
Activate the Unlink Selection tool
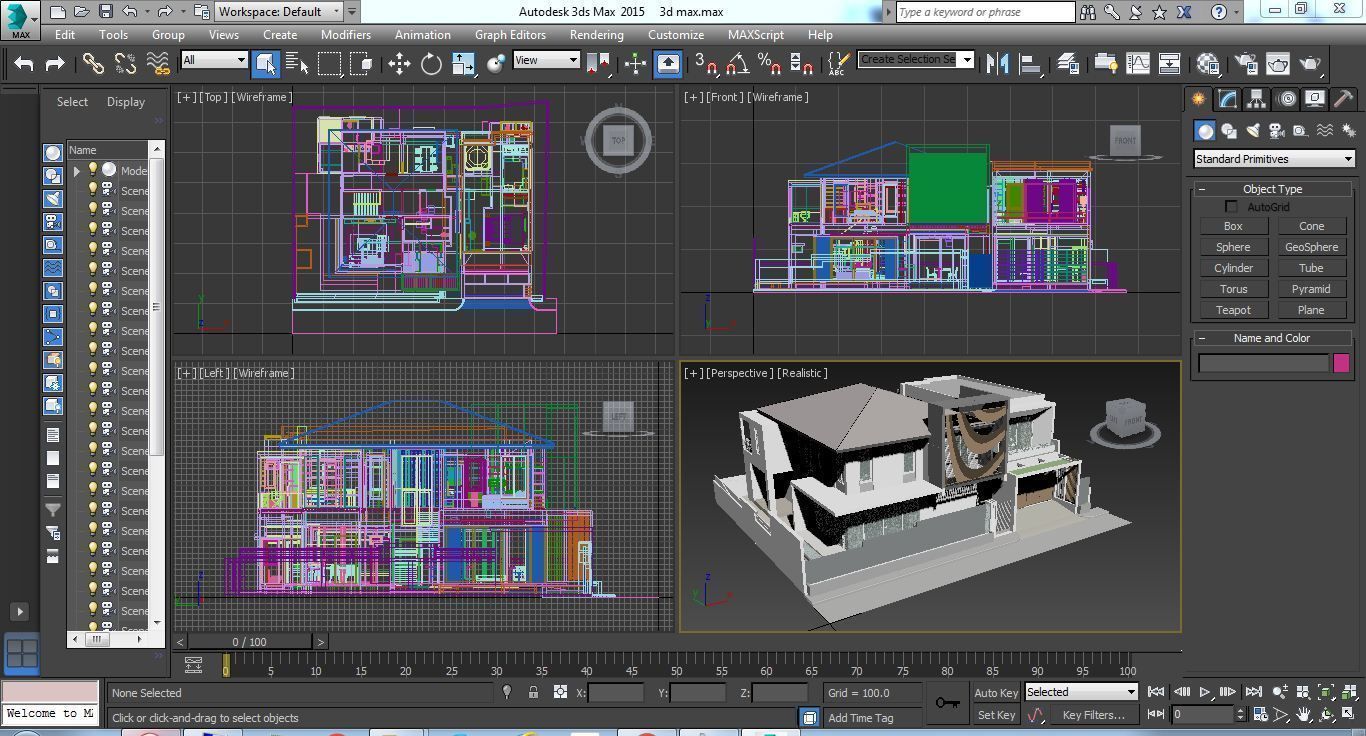(125, 64)
